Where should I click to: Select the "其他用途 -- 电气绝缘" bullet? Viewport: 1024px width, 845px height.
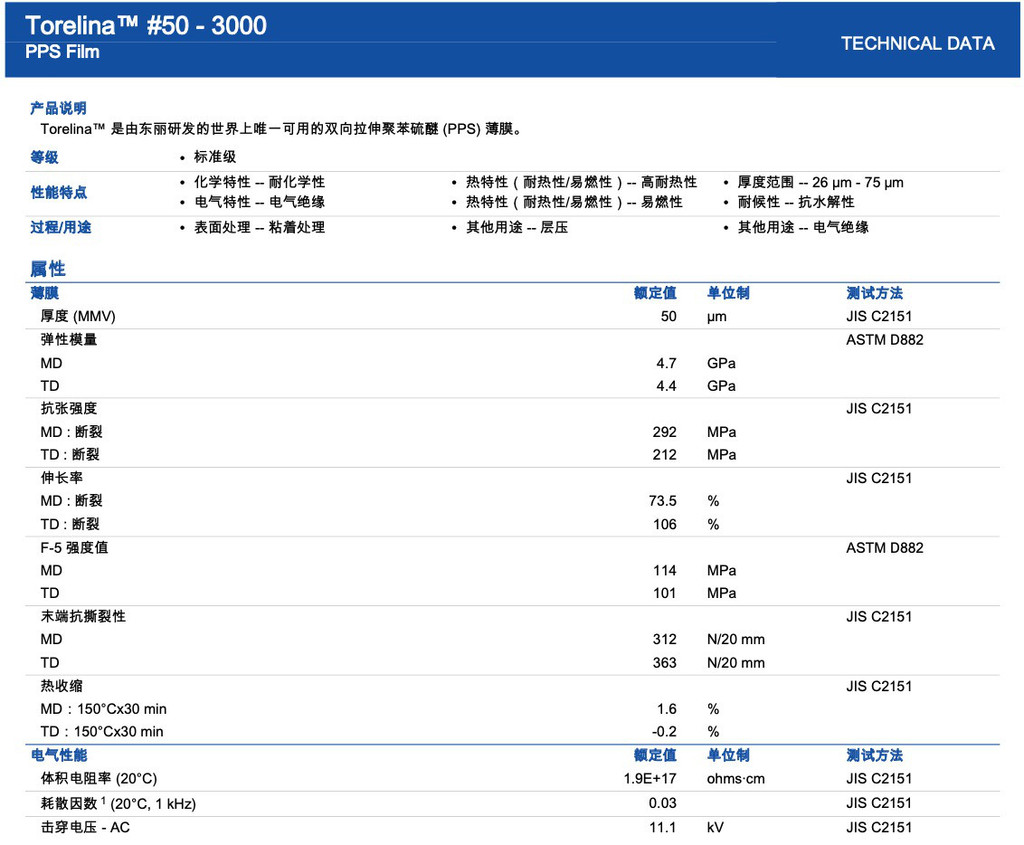[x=803, y=227]
